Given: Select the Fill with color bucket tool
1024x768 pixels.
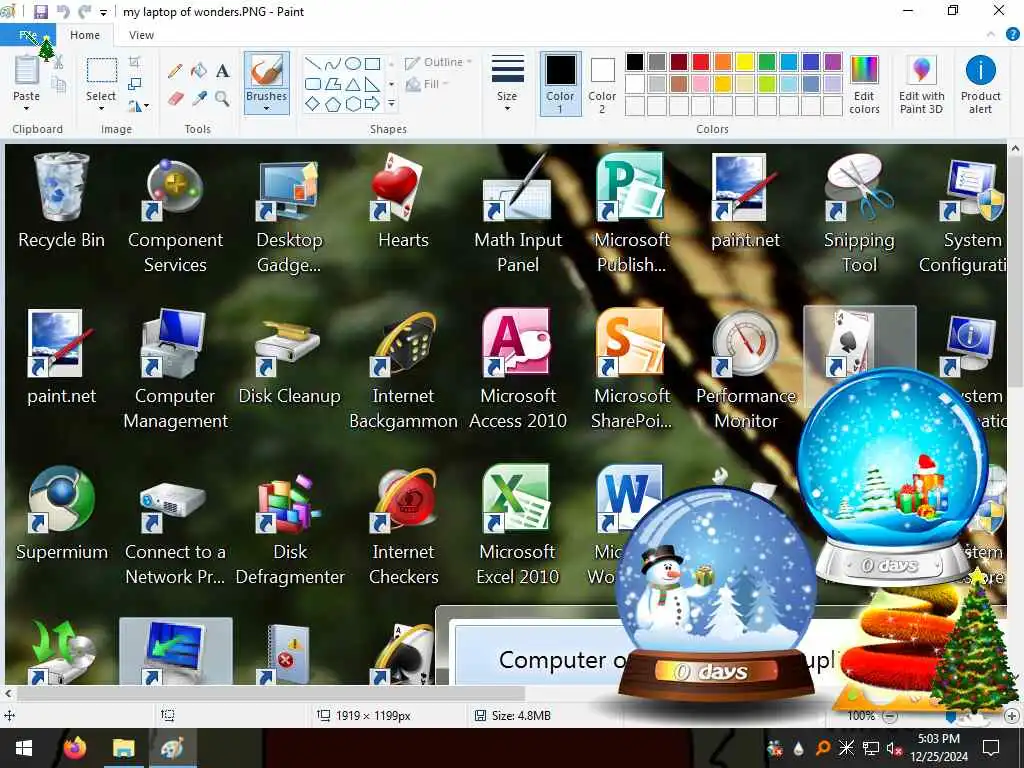Looking at the screenshot, I should (199, 71).
